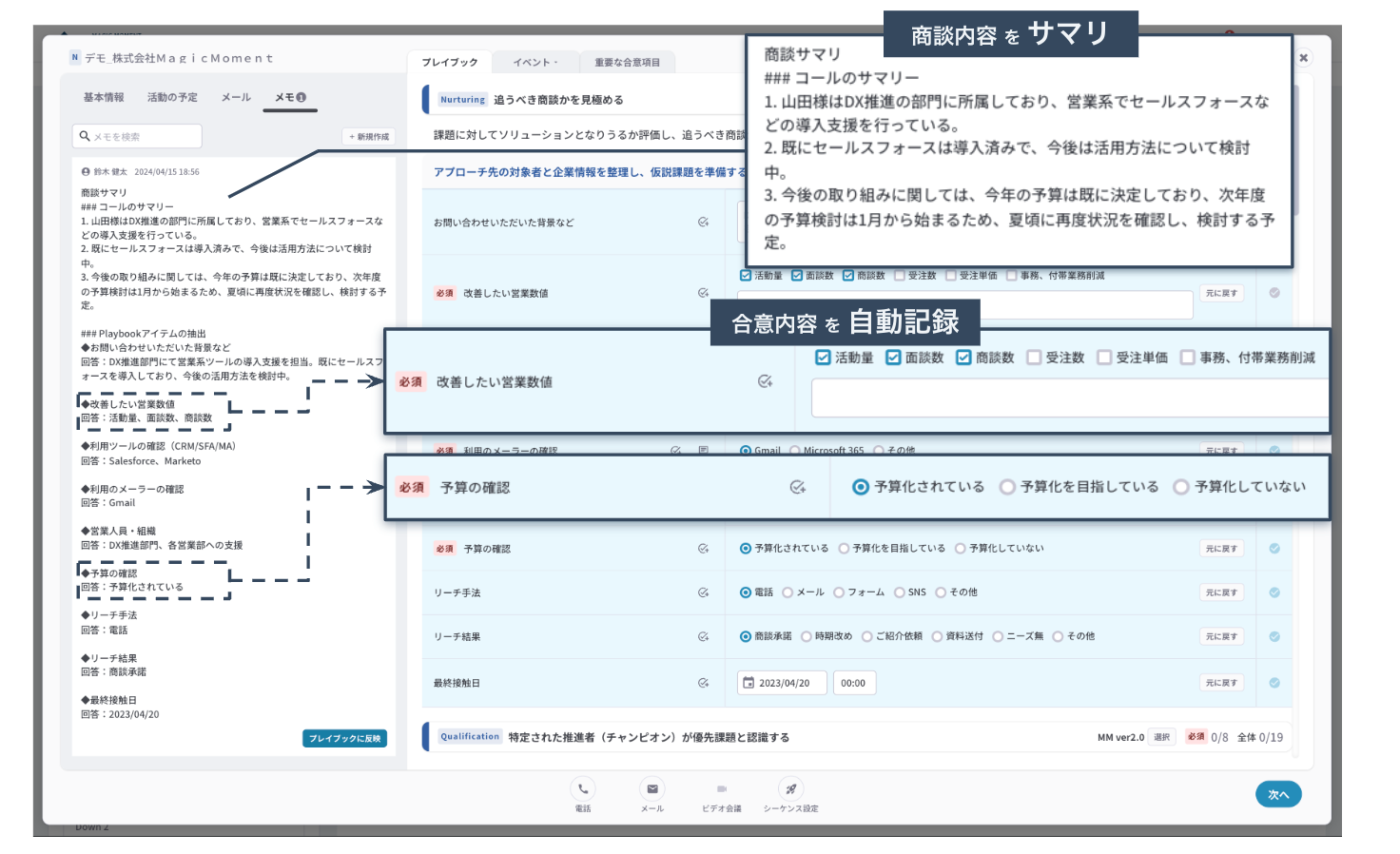The image size is (1400, 854).
Task: Select 時期改め as reach result
Action: (x=807, y=636)
